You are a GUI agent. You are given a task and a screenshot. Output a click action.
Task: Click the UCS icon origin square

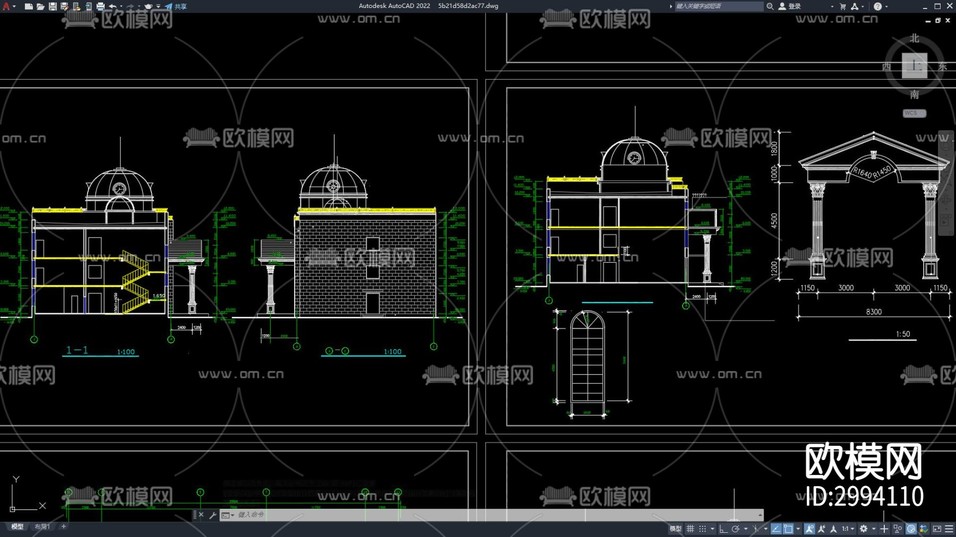click(12, 508)
